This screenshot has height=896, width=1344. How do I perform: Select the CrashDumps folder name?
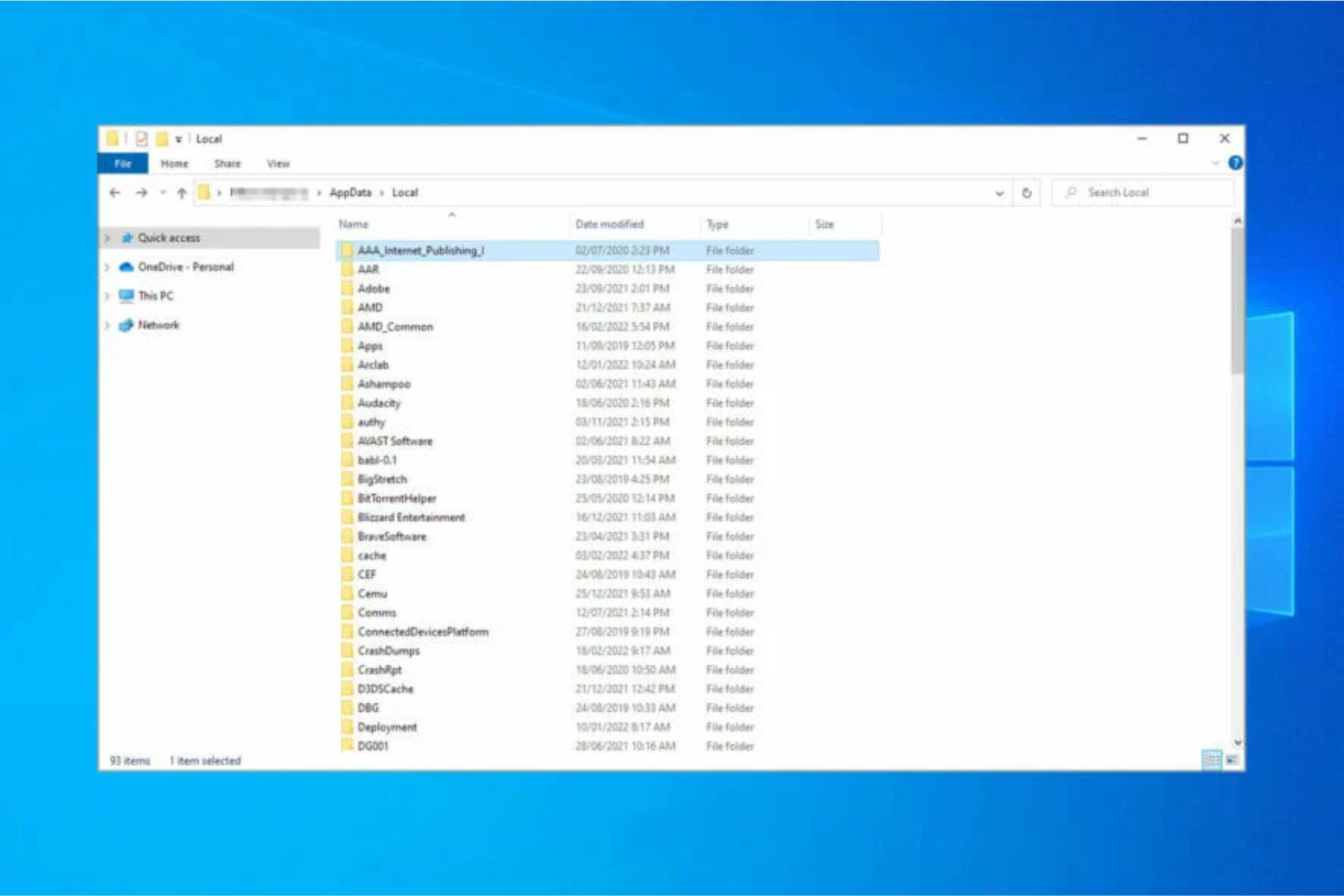pyautogui.click(x=388, y=651)
